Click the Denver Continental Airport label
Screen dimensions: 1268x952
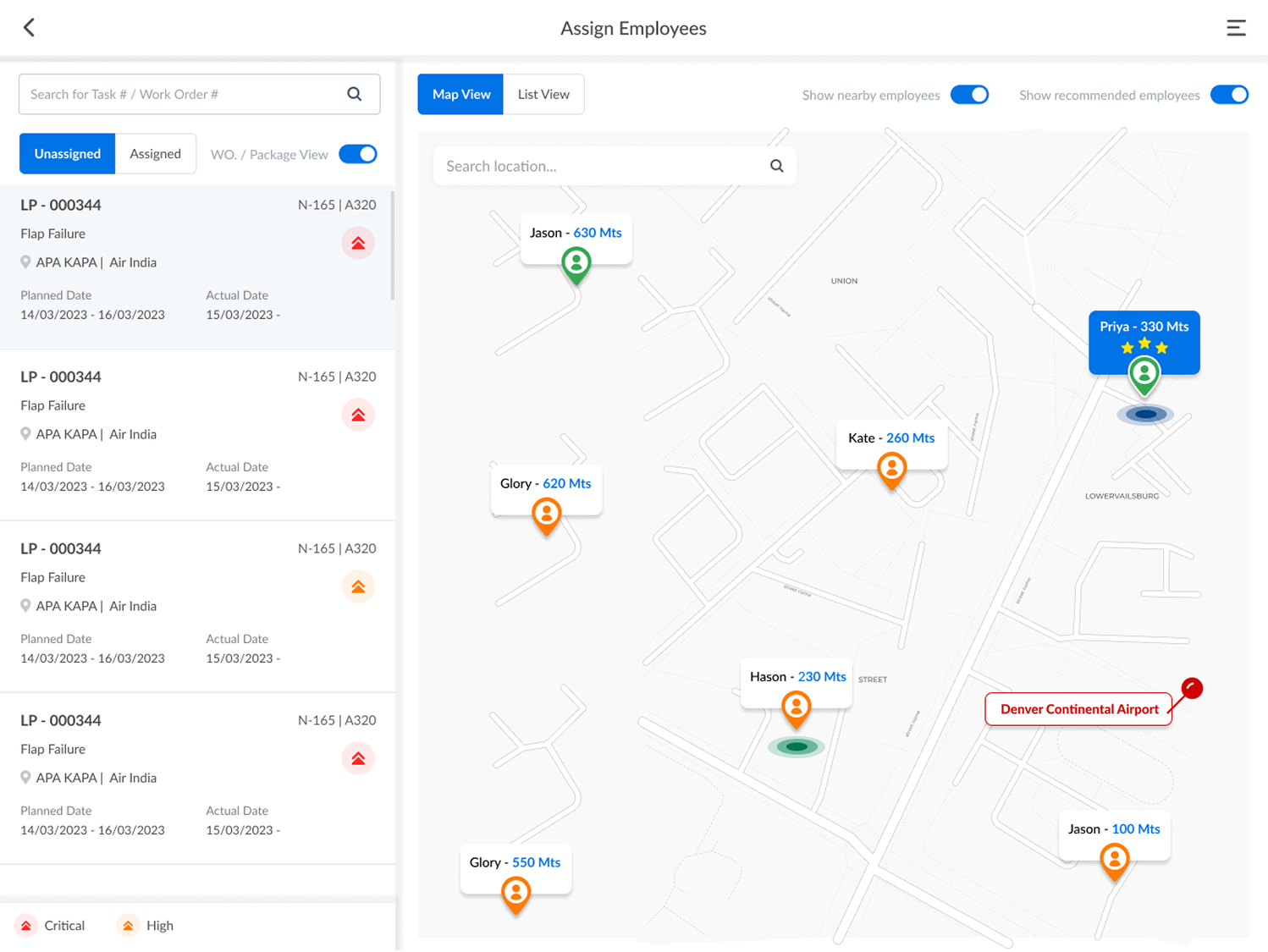click(1078, 709)
